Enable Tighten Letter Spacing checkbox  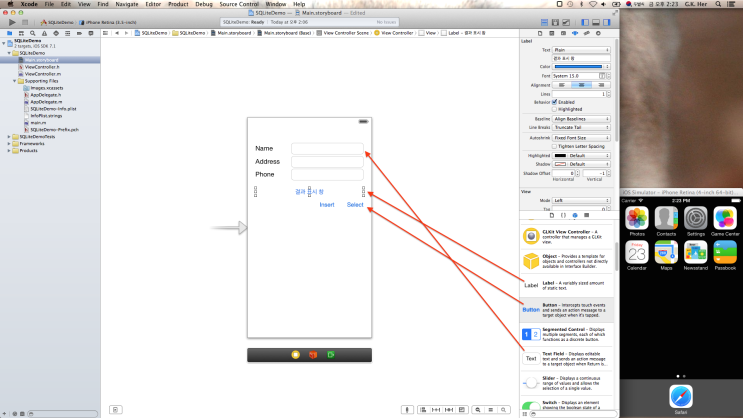pyautogui.click(x=555, y=146)
